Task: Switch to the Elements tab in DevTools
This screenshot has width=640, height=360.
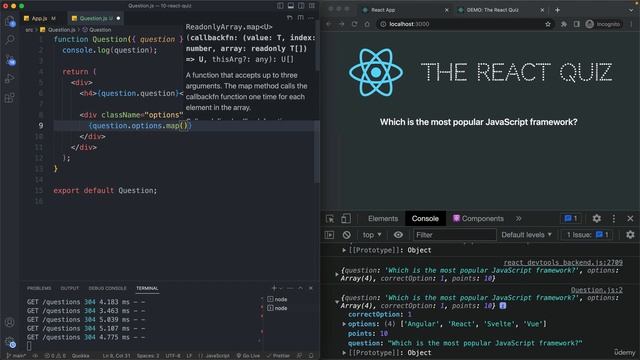Action: (382, 218)
